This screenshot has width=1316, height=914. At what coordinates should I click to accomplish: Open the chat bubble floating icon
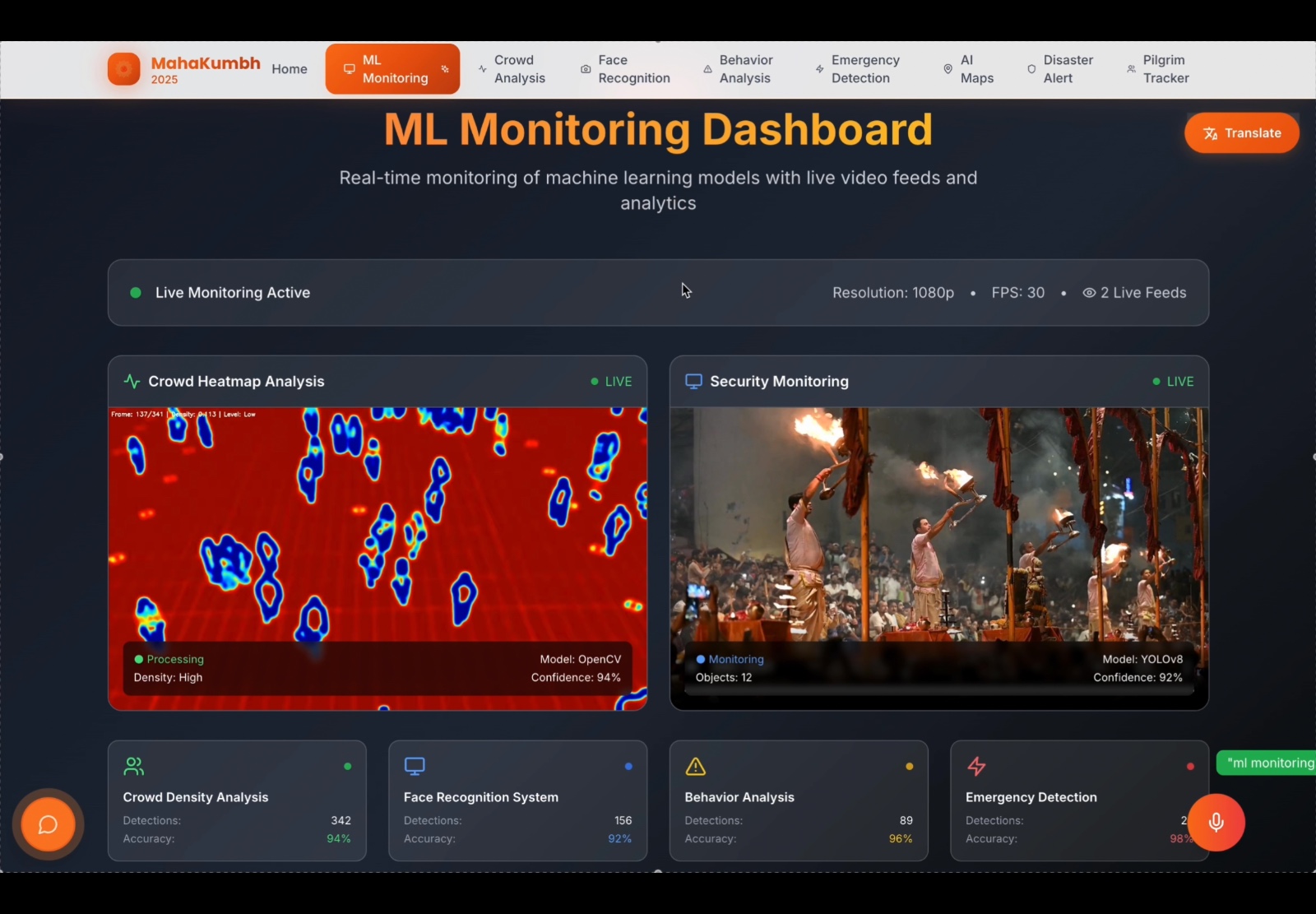tap(48, 824)
